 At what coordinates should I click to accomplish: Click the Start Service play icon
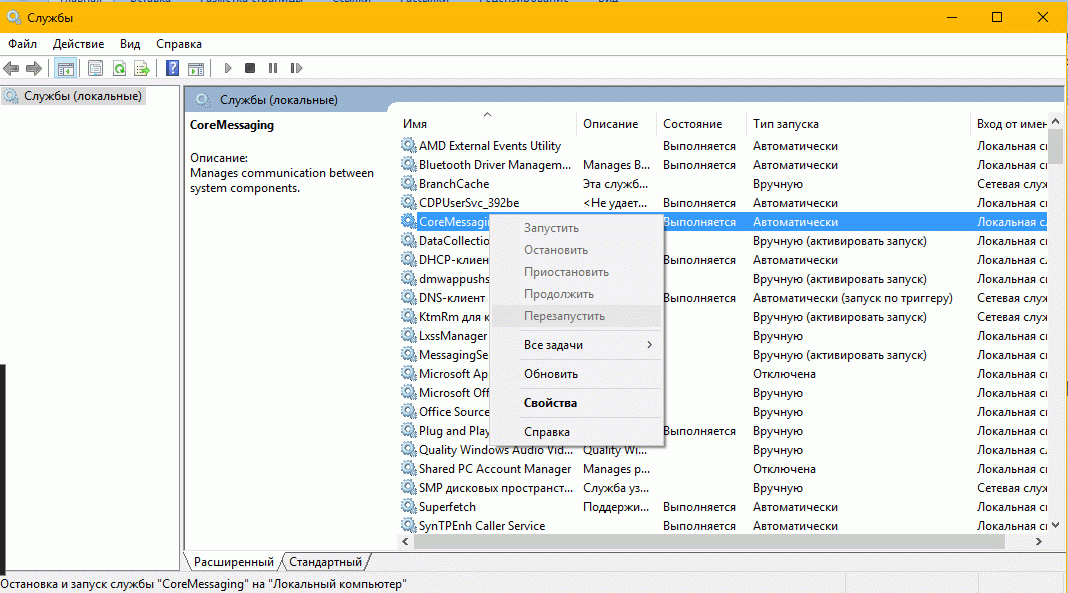pyautogui.click(x=228, y=68)
